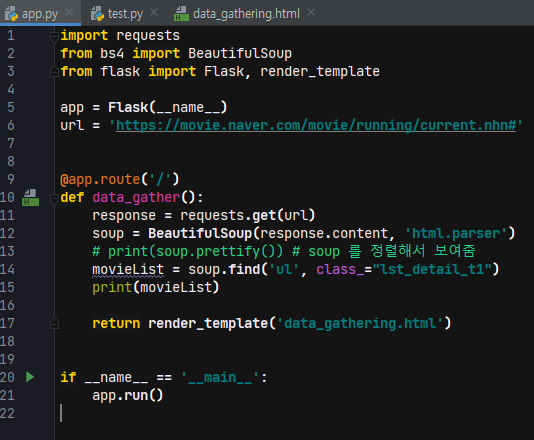
Task: Click 'html.parser' string on line 12
Action: pyautogui.click(x=456, y=233)
